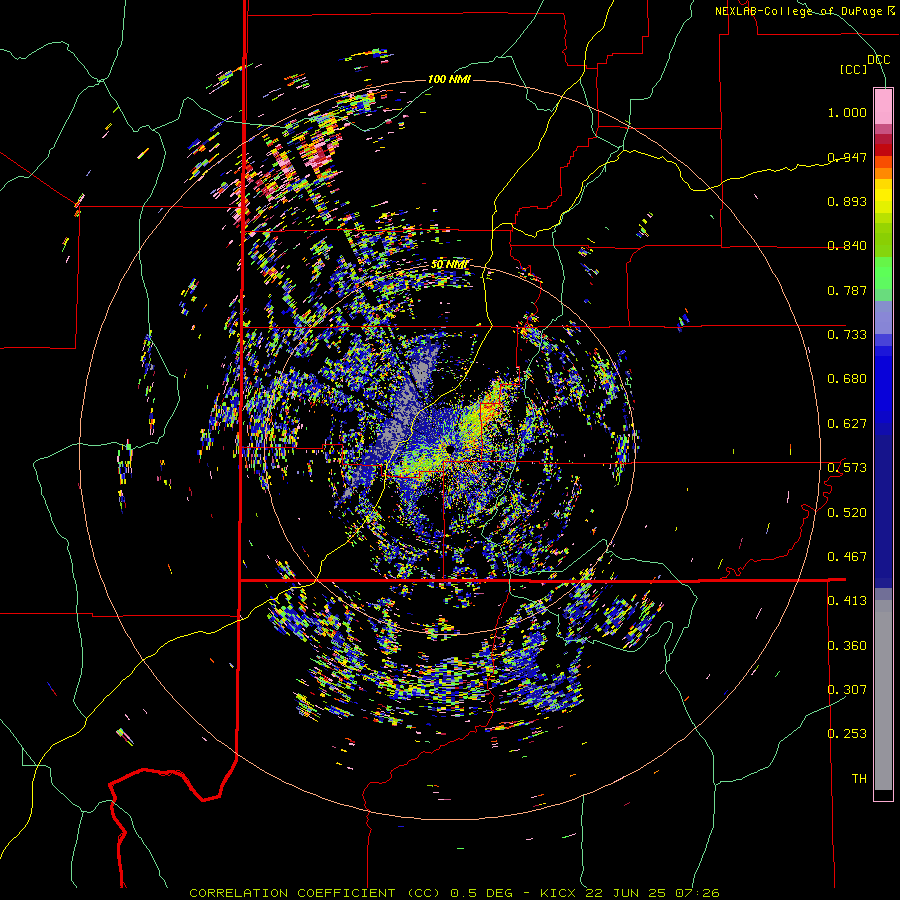Click the 0.733 color scale value
Screen dimensions: 900x900
click(847, 335)
